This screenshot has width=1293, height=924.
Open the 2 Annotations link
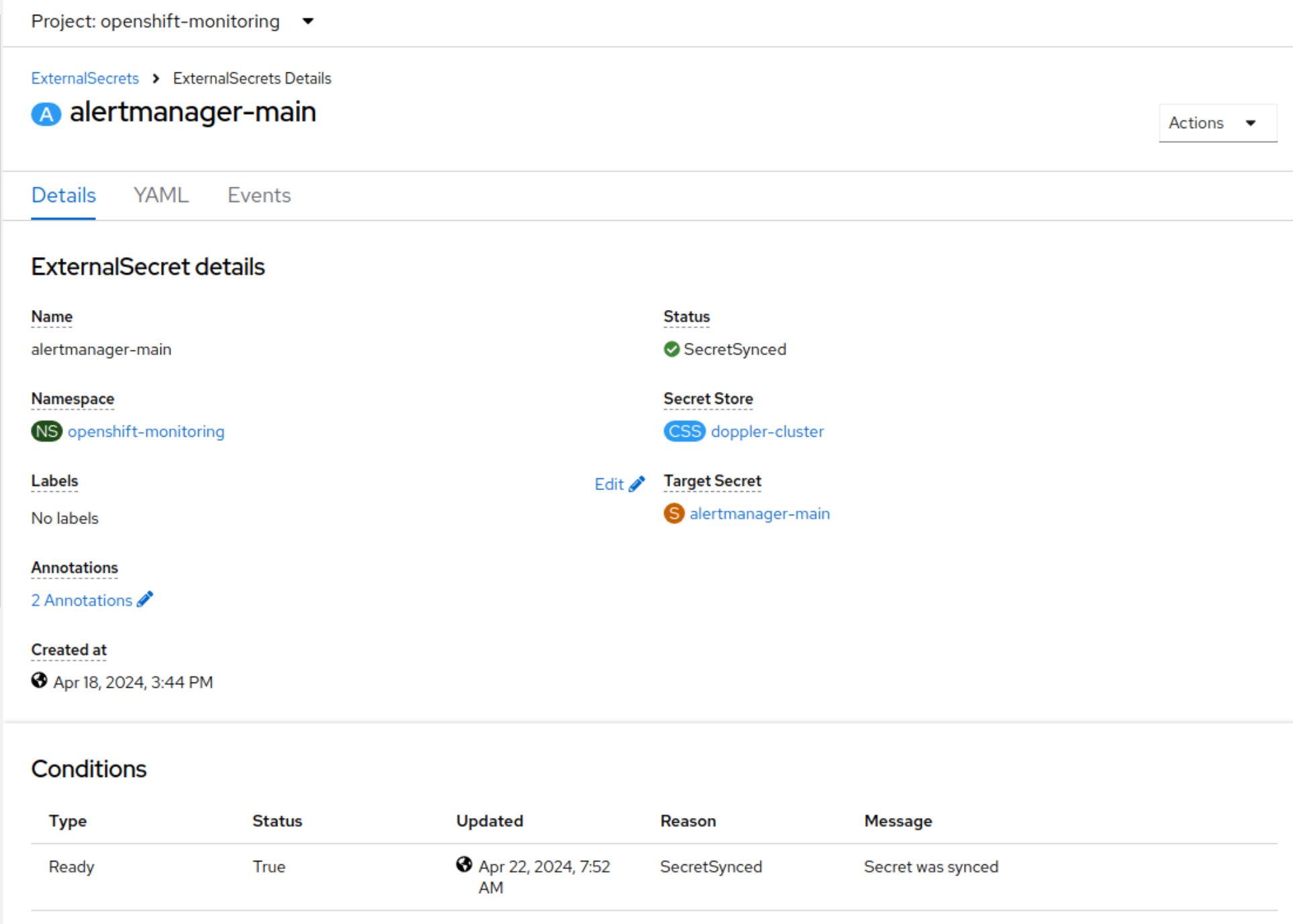[82, 600]
